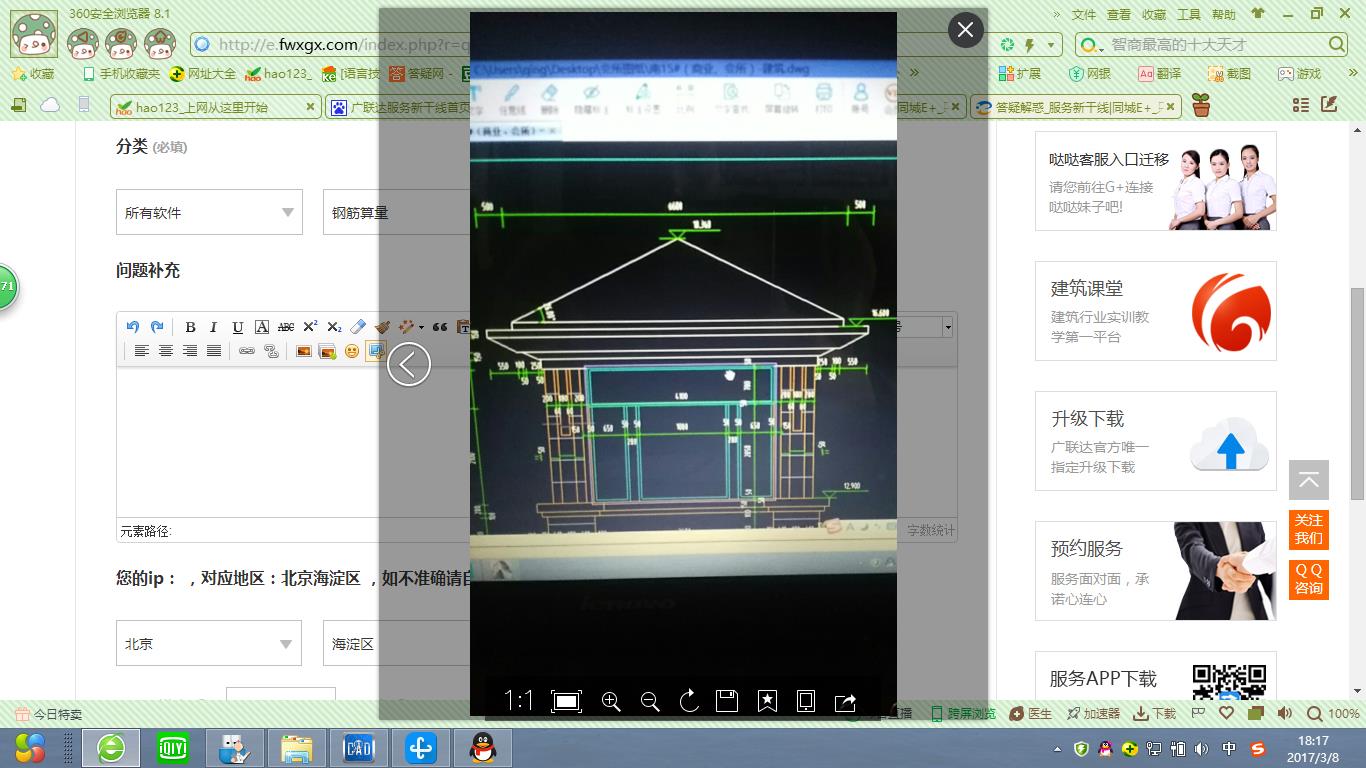Center align text in the editor

point(166,351)
